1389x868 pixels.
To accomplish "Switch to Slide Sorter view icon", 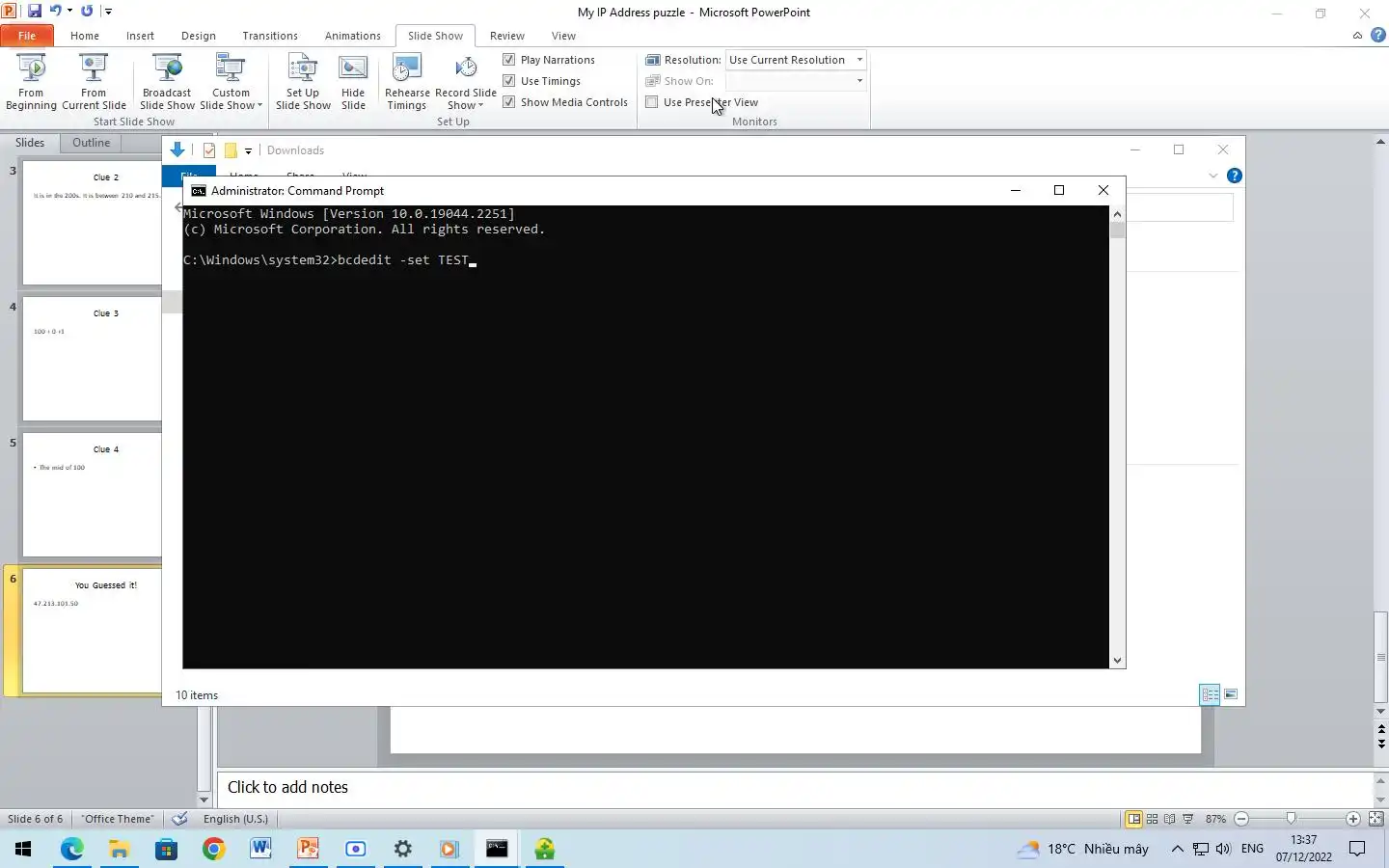I will 1152,819.
